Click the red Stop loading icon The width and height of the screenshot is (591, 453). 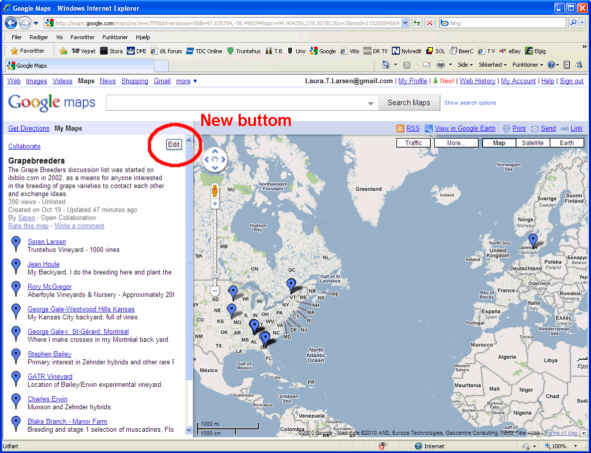pyautogui.click(x=429, y=23)
